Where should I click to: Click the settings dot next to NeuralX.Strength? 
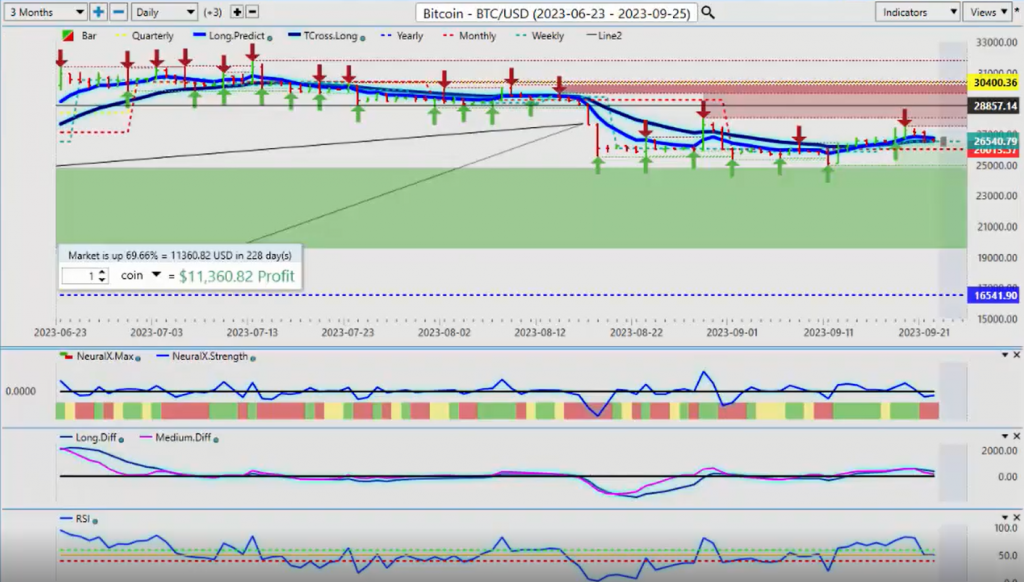coord(253,359)
